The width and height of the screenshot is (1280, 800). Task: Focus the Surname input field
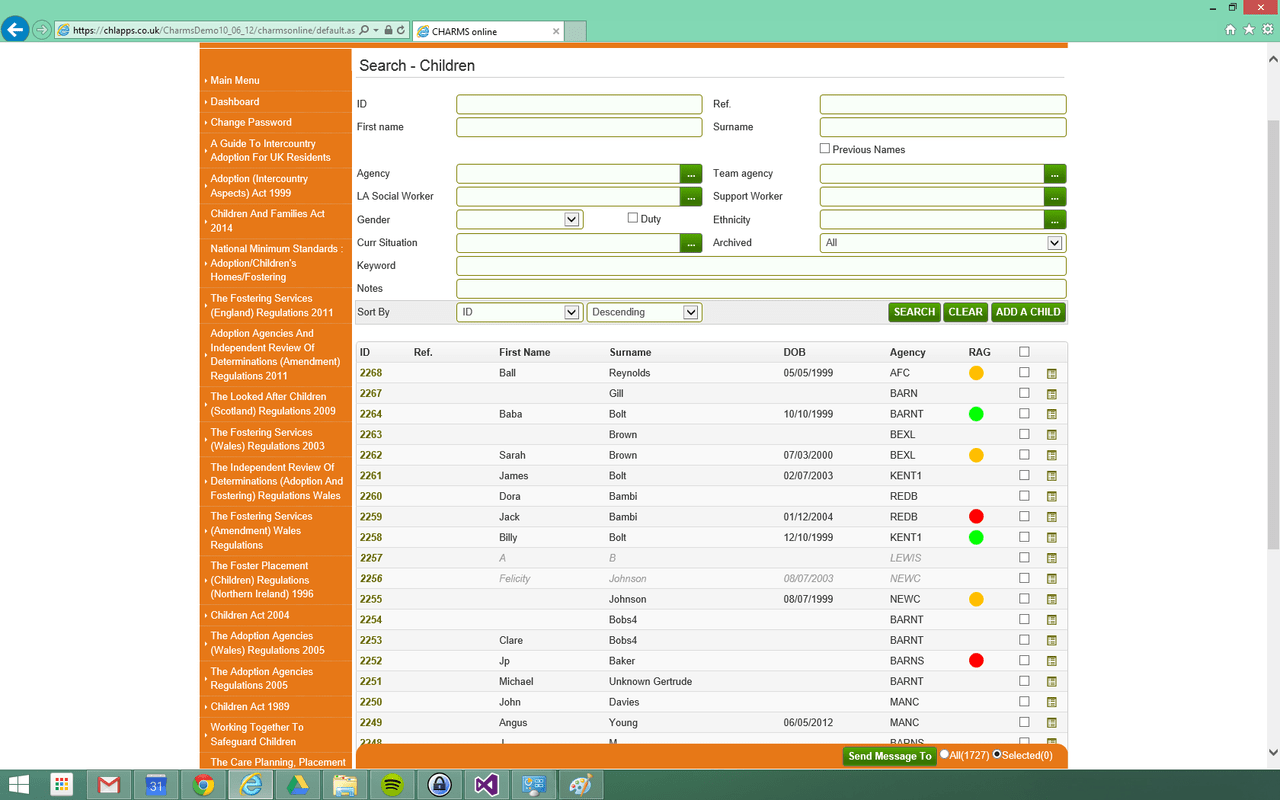click(943, 127)
